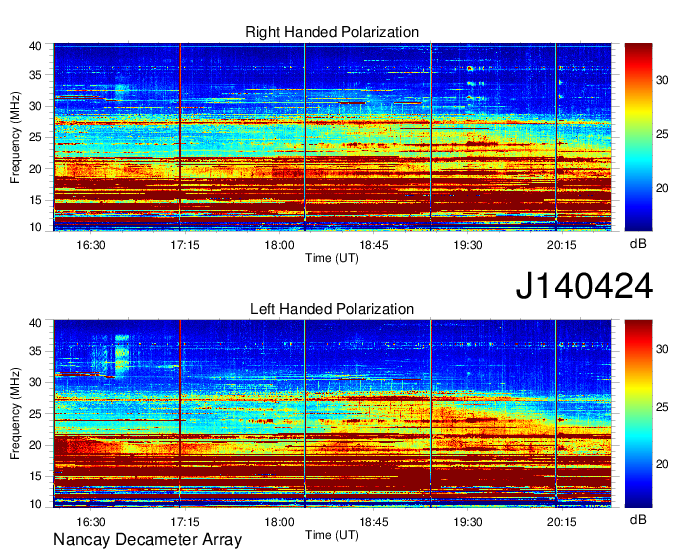
Task: Click the 20:15 tick label on the top plot
Action: (562, 245)
